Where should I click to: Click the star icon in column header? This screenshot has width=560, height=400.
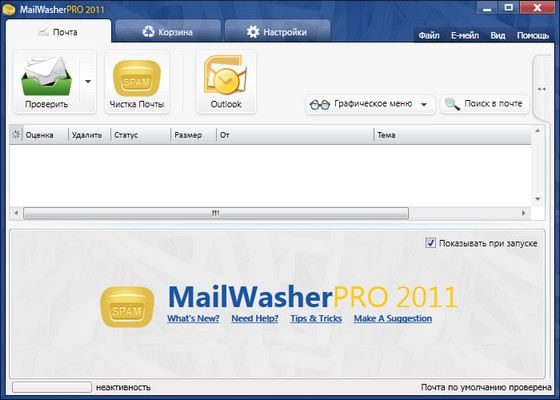(16, 134)
